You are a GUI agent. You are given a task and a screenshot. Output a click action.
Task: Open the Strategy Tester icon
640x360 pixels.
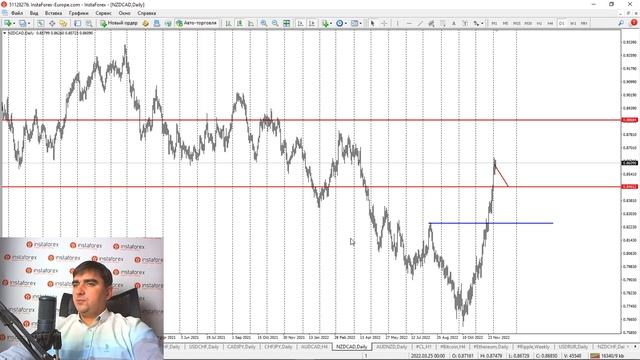[89, 23]
